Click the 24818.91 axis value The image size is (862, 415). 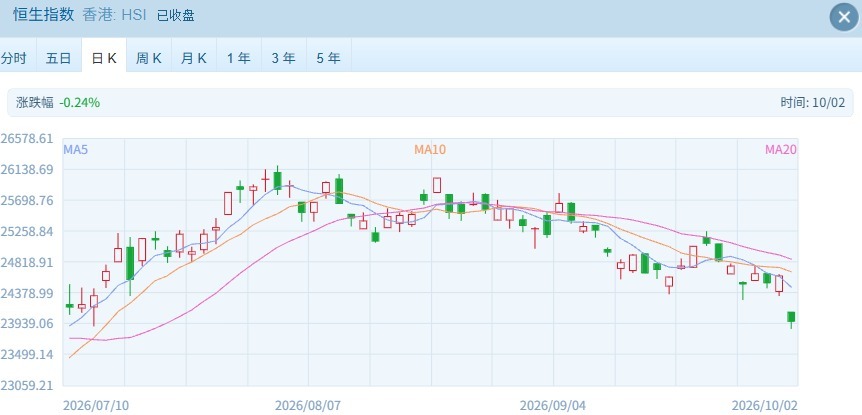coord(27,262)
